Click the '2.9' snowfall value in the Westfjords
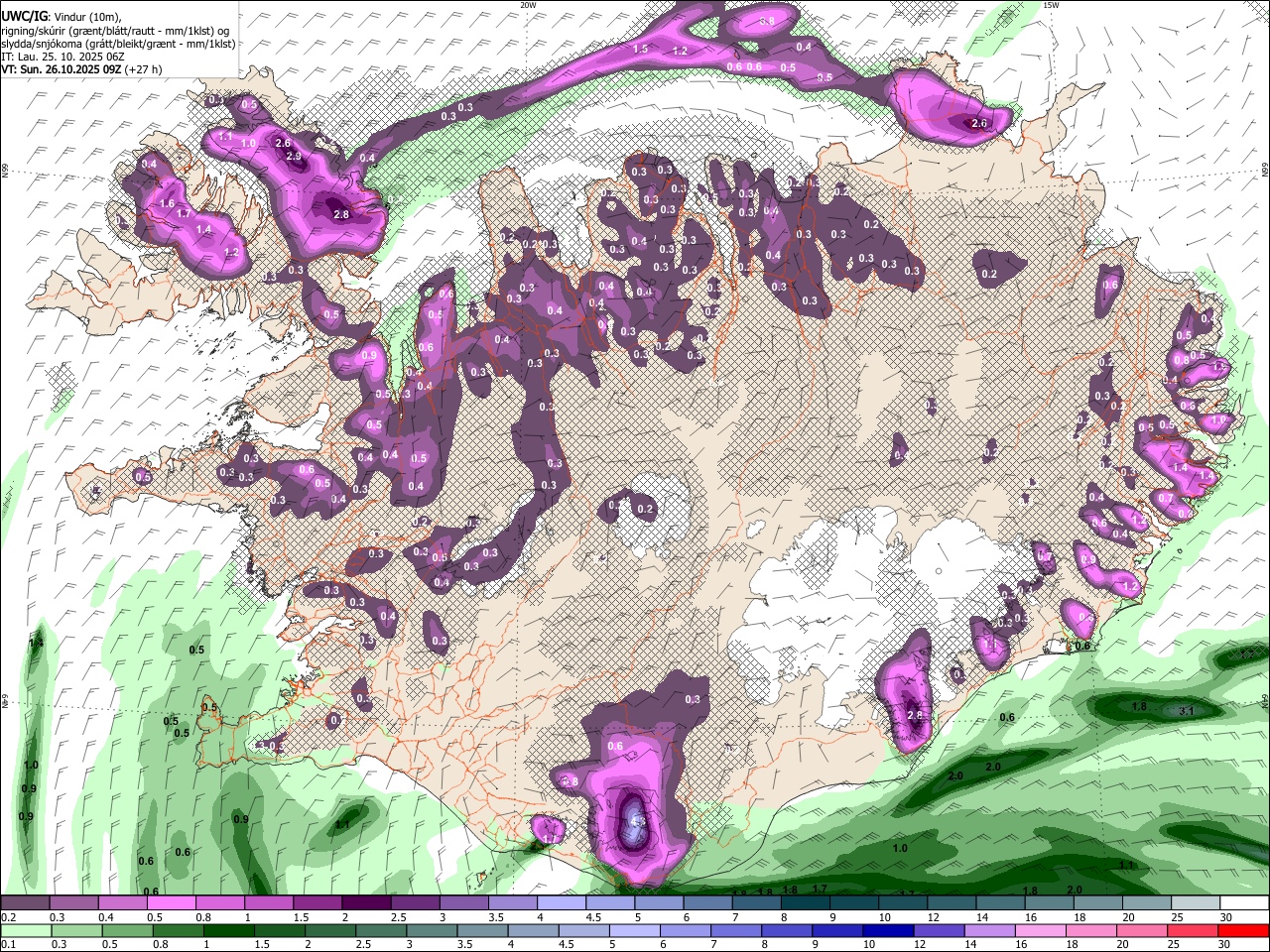The height and width of the screenshot is (952, 1270). [294, 157]
